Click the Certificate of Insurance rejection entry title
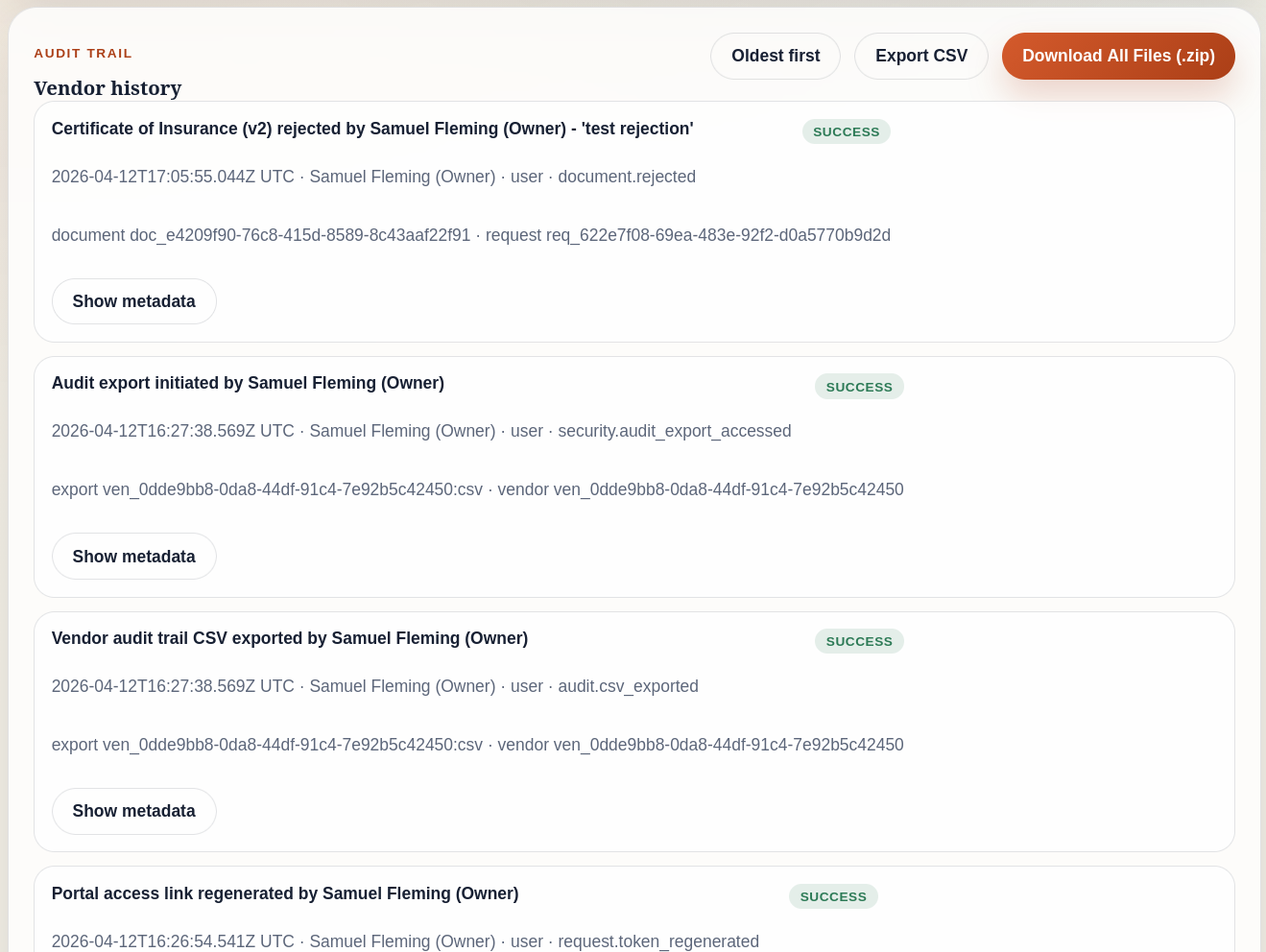The width and height of the screenshot is (1266, 952). [372, 129]
